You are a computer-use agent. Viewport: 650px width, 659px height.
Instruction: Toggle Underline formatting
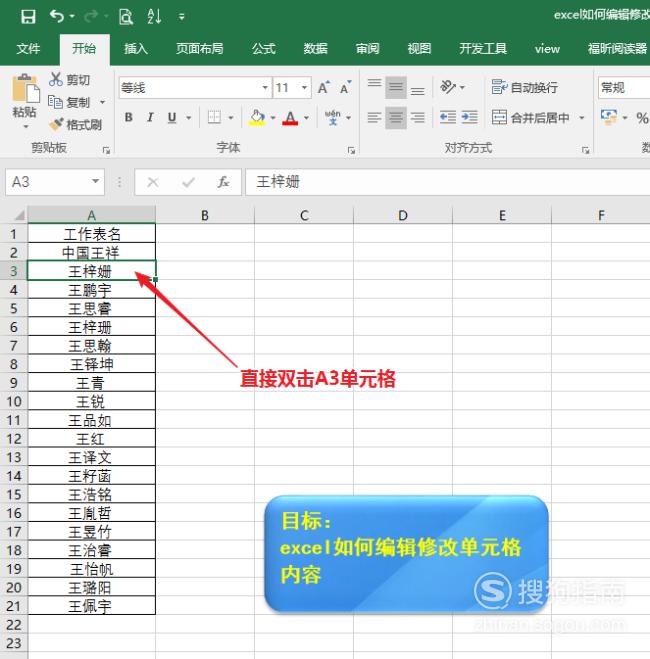[x=172, y=117]
